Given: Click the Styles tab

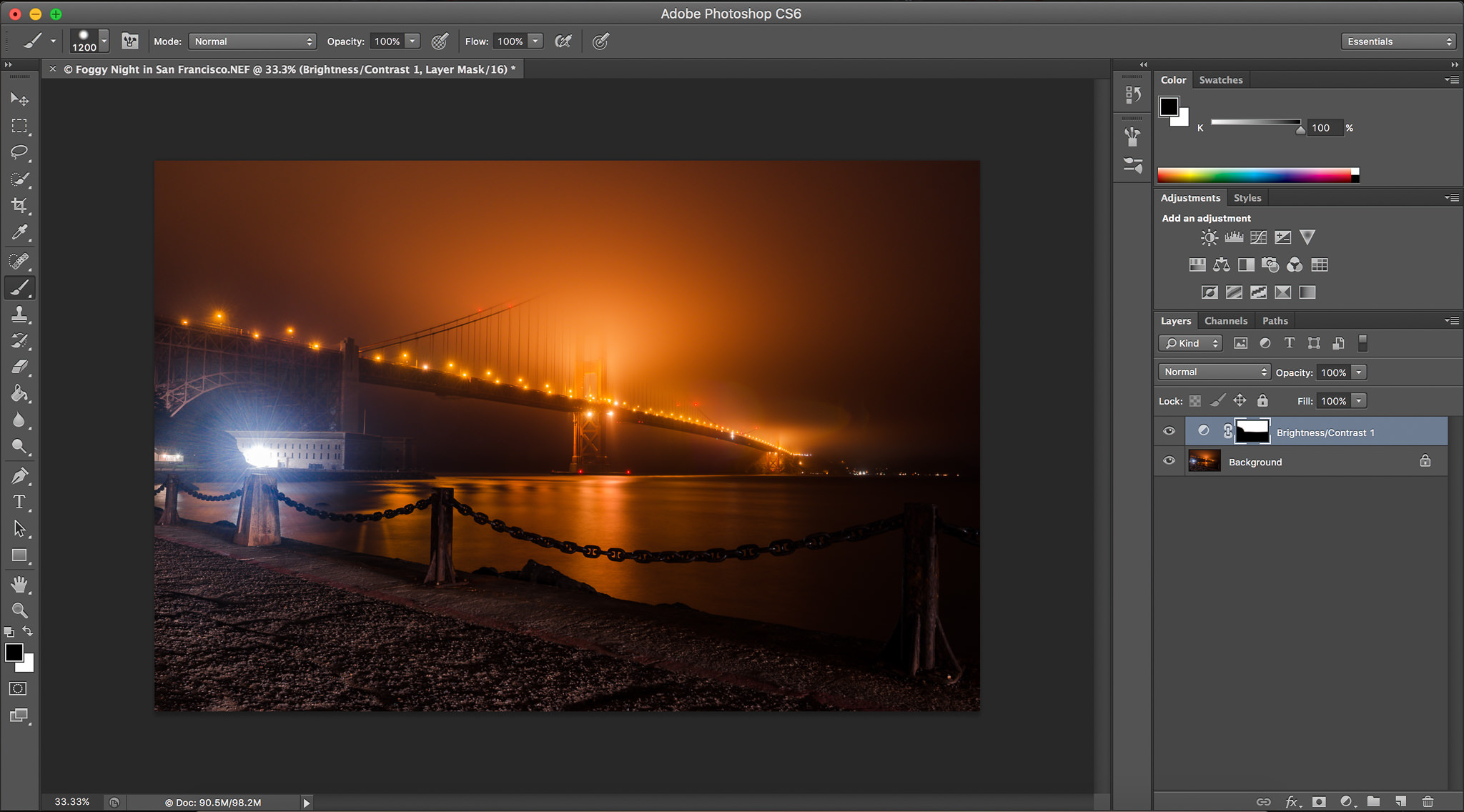Looking at the screenshot, I should [x=1247, y=197].
